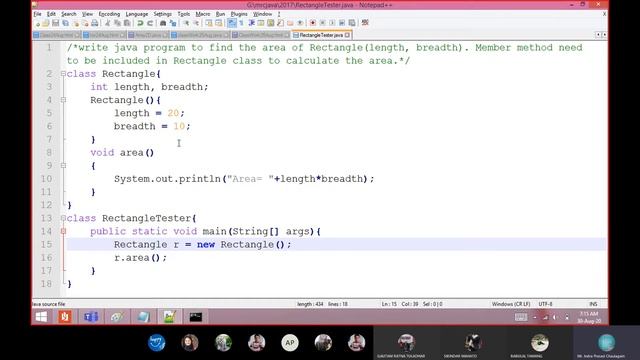The image size is (640, 360).
Task: Close the RectangleTester.java tab with its X
Action: tap(347, 35)
